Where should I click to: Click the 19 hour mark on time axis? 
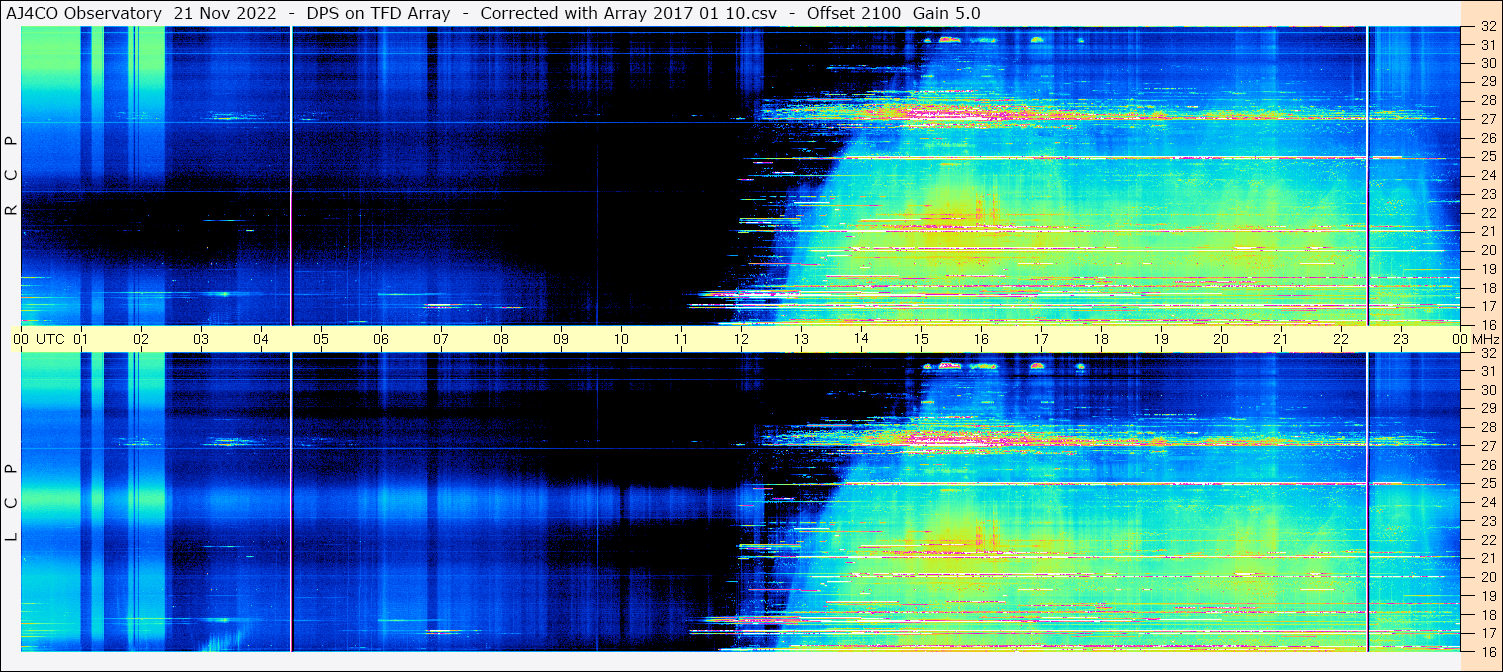(1161, 339)
